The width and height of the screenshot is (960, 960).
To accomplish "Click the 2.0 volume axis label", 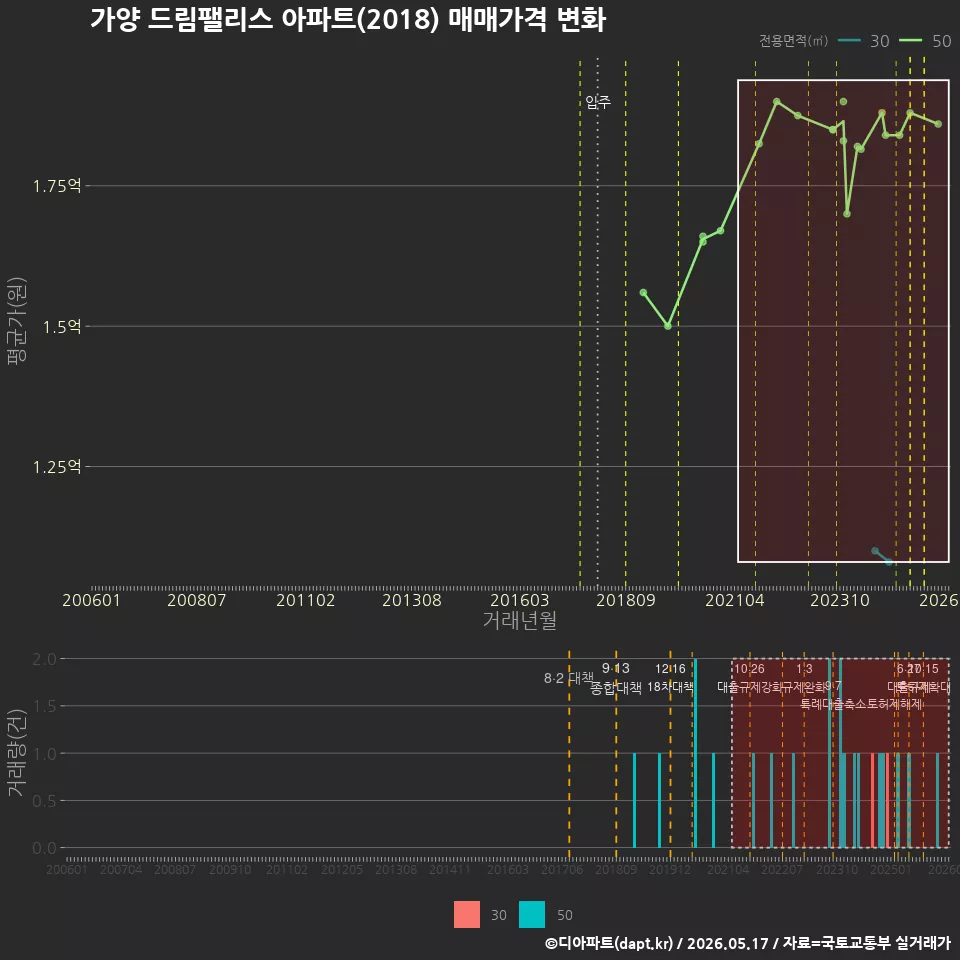I will pyautogui.click(x=44, y=659).
